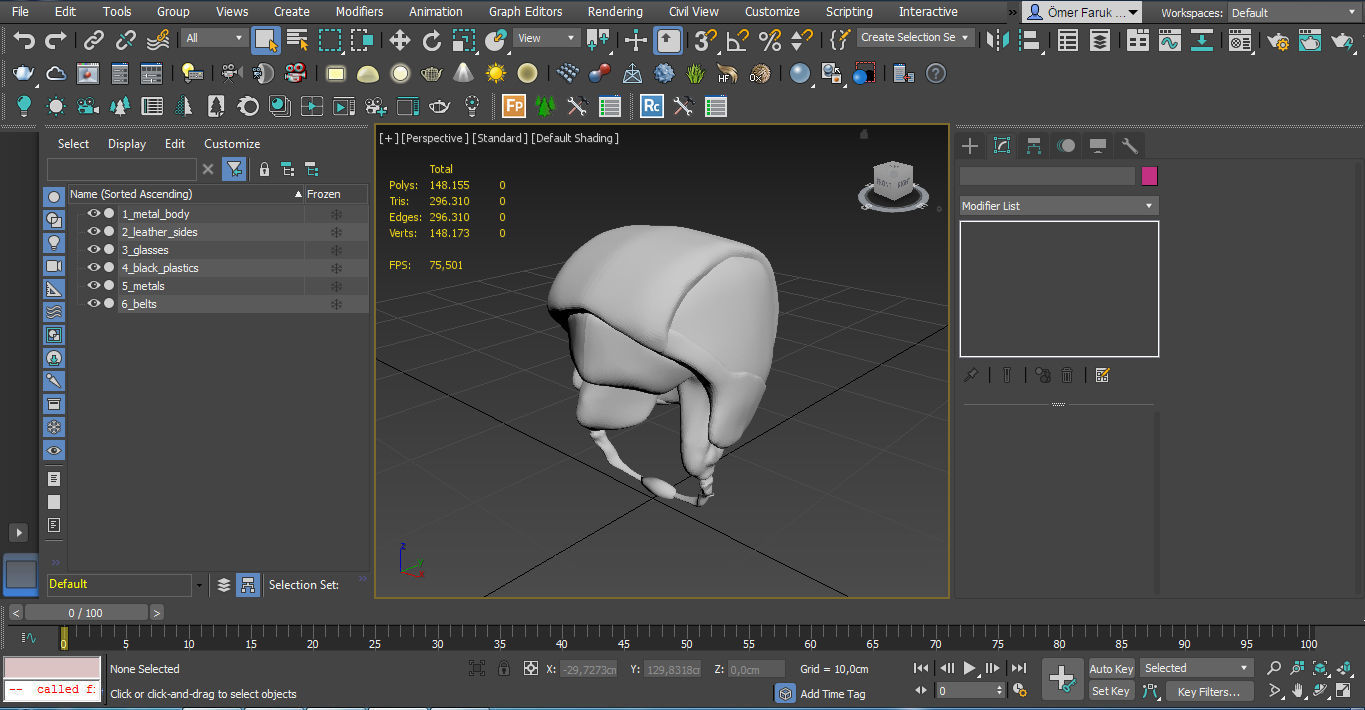Open the Default layer dropdown

pos(126,584)
